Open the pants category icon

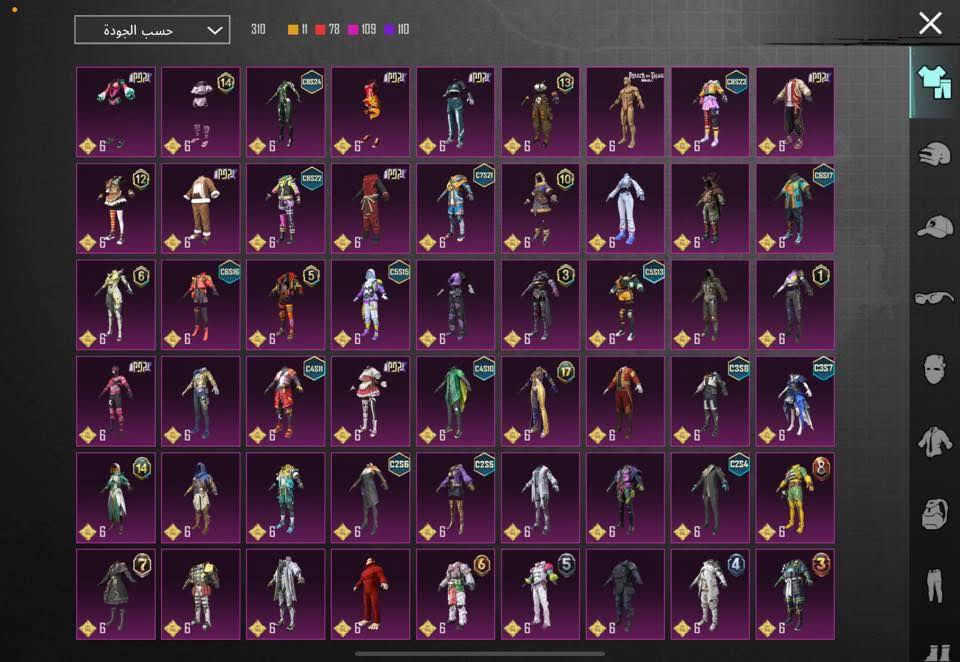[x=935, y=584]
